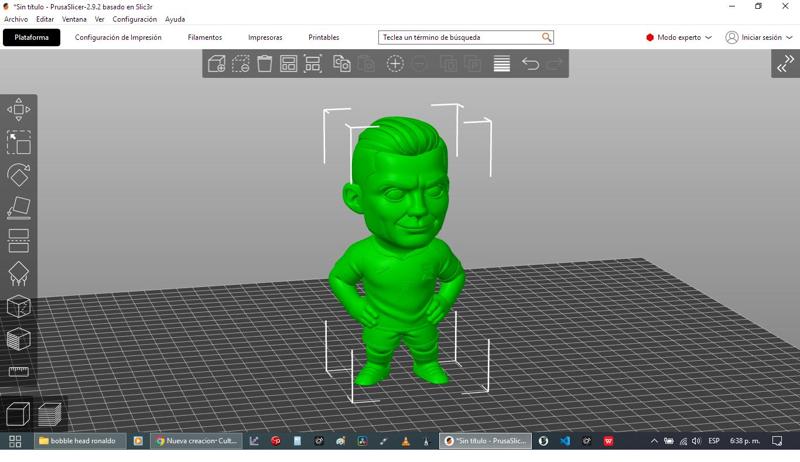Open the Ver menu
800x462 pixels.
point(99,19)
